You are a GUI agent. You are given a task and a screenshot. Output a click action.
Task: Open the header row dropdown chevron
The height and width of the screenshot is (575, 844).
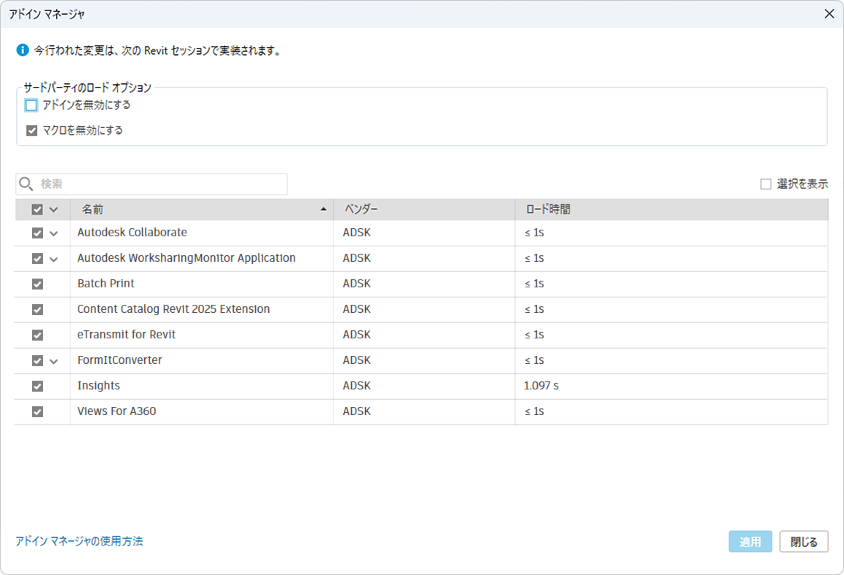pyautogui.click(x=53, y=210)
